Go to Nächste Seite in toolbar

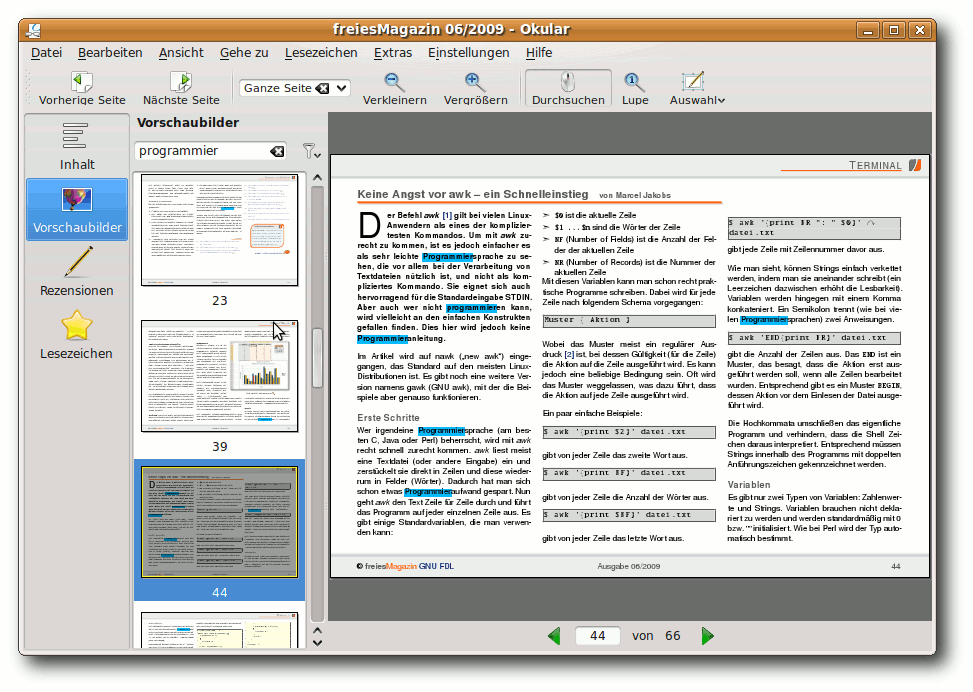click(181, 89)
